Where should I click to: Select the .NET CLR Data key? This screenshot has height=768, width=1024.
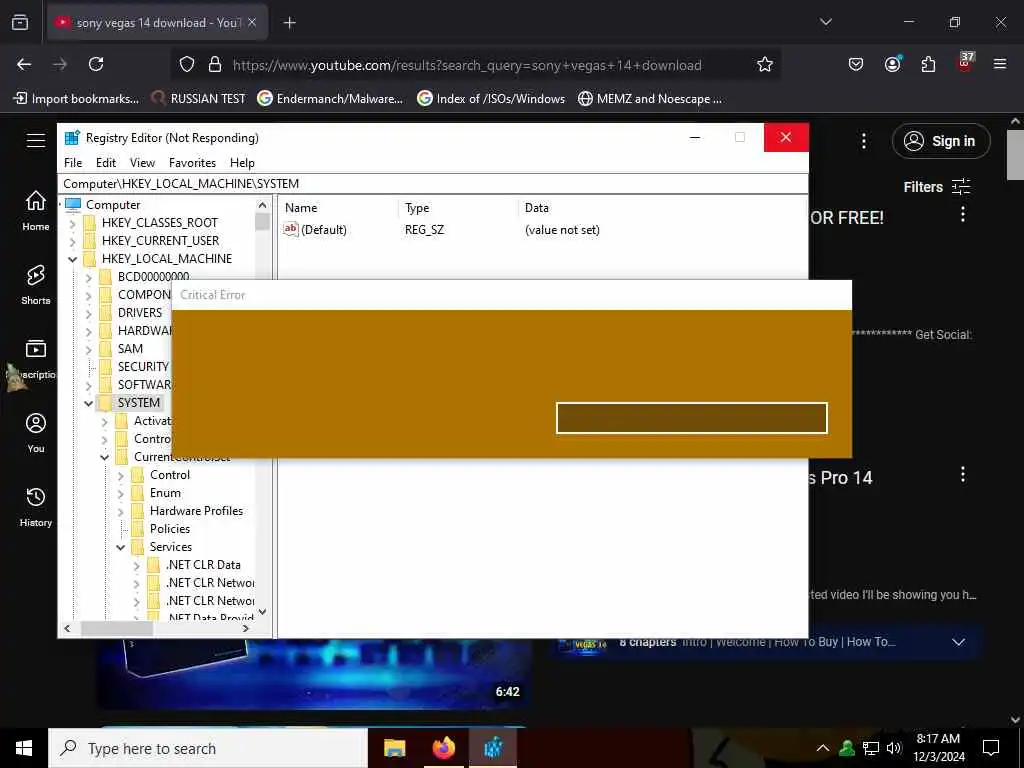click(203, 564)
